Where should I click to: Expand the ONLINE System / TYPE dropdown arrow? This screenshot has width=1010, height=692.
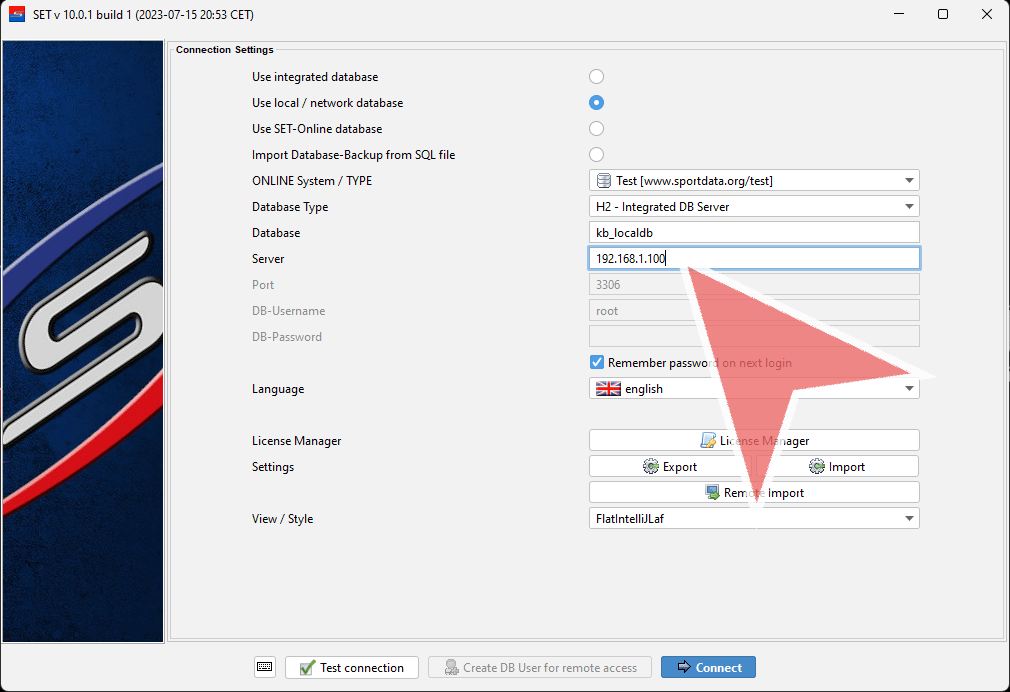point(909,181)
